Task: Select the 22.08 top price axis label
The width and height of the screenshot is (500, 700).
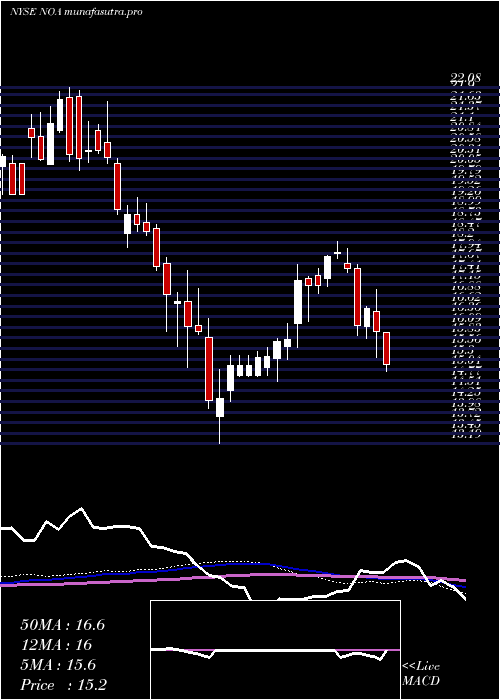Action: point(465,79)
